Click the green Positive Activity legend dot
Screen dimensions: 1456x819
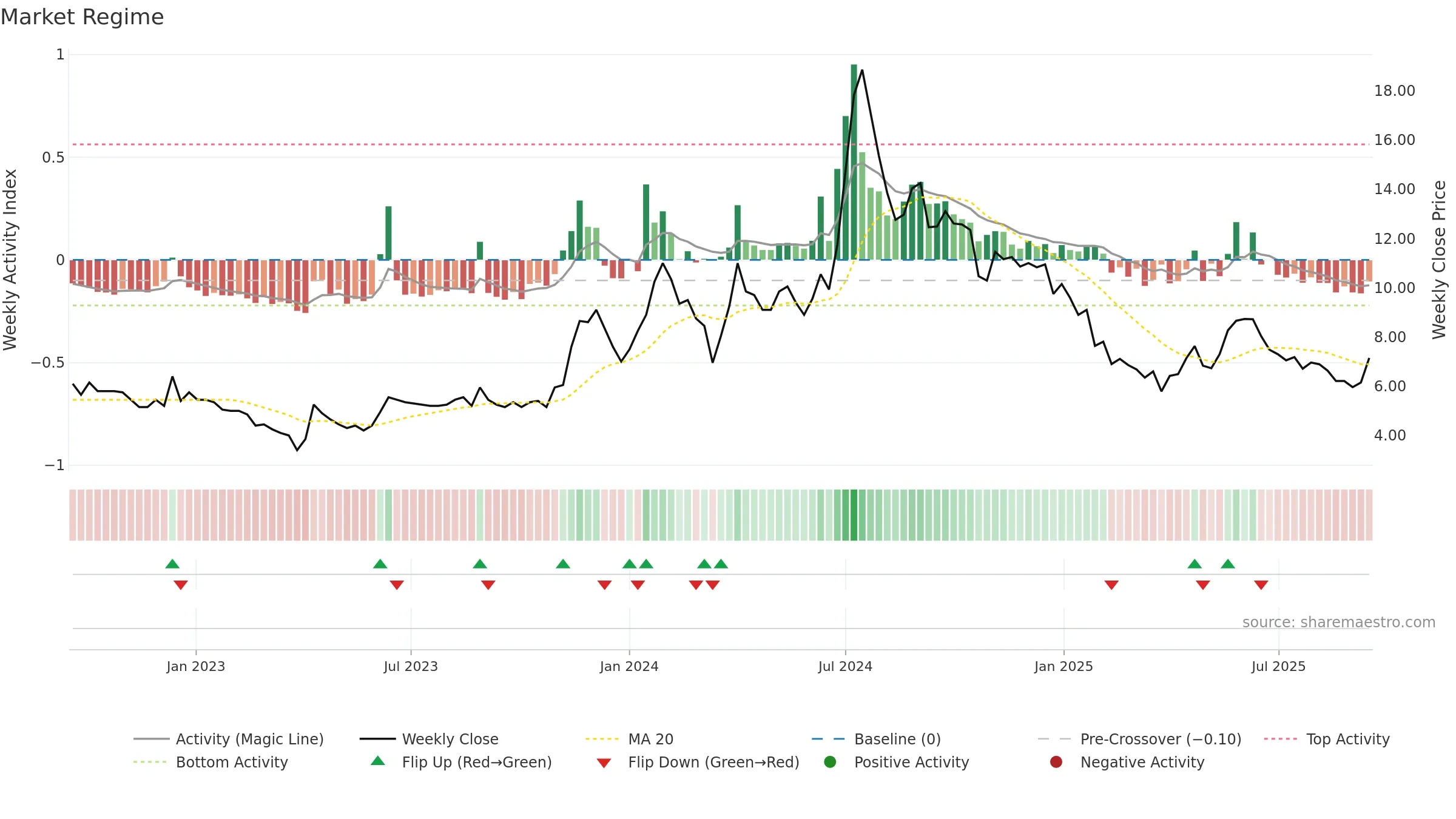point(831,762)
